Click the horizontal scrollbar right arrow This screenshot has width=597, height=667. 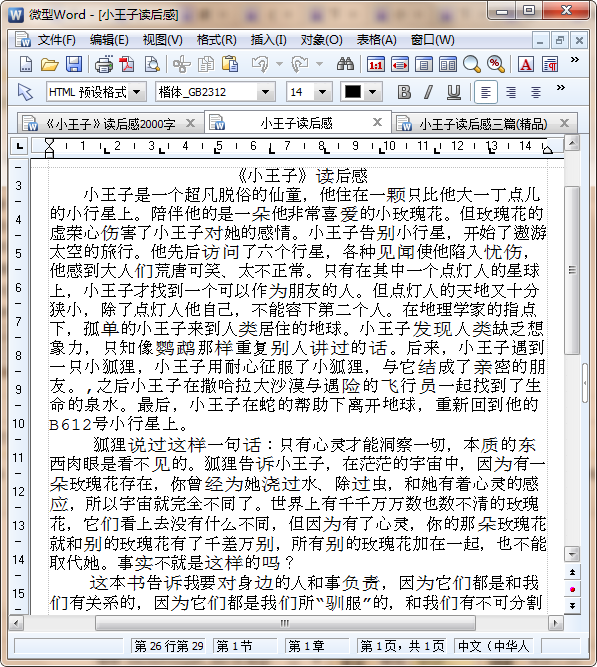(555, 624)
